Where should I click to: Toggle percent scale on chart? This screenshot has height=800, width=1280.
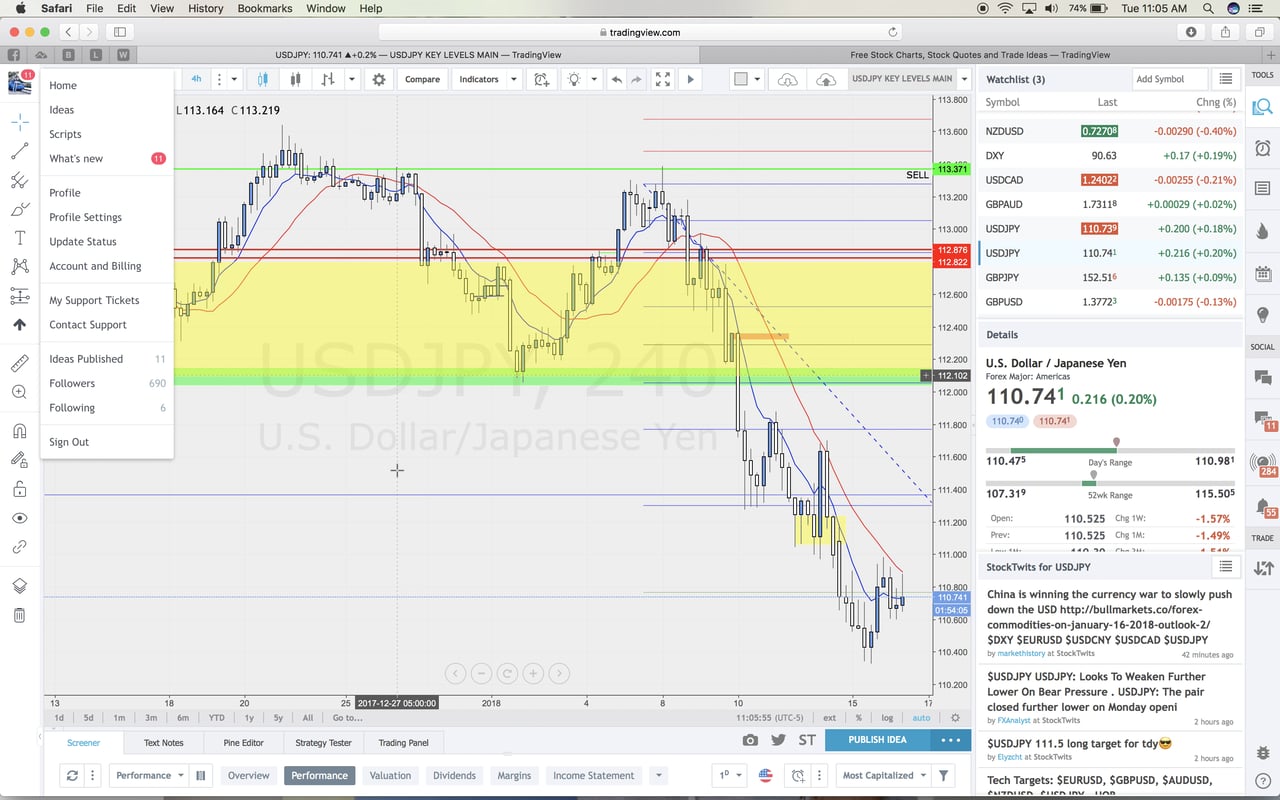tap(858, 717)
